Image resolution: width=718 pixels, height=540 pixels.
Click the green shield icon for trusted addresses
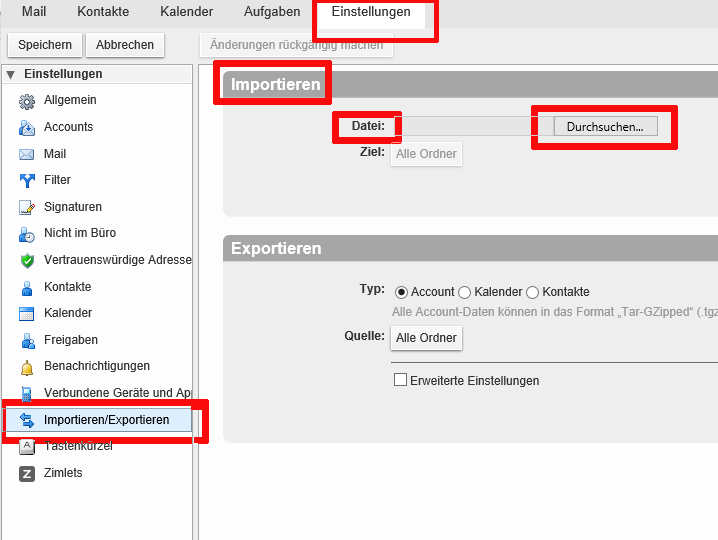click(x=27, y=261)
